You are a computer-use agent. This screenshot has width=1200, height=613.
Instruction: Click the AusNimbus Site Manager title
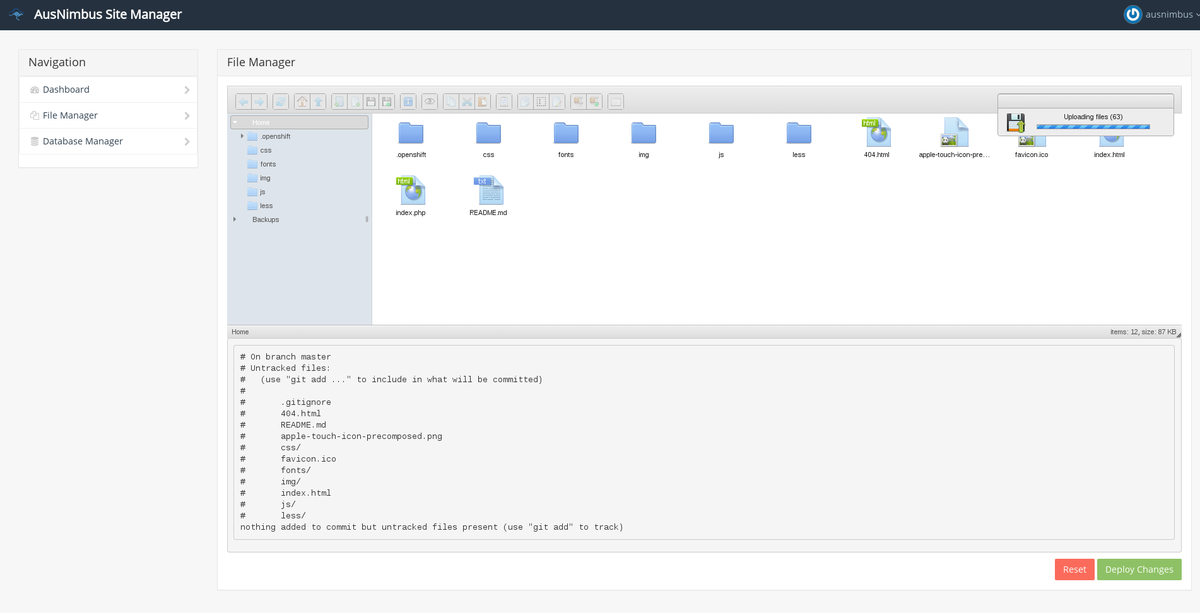tap(108, 15)
